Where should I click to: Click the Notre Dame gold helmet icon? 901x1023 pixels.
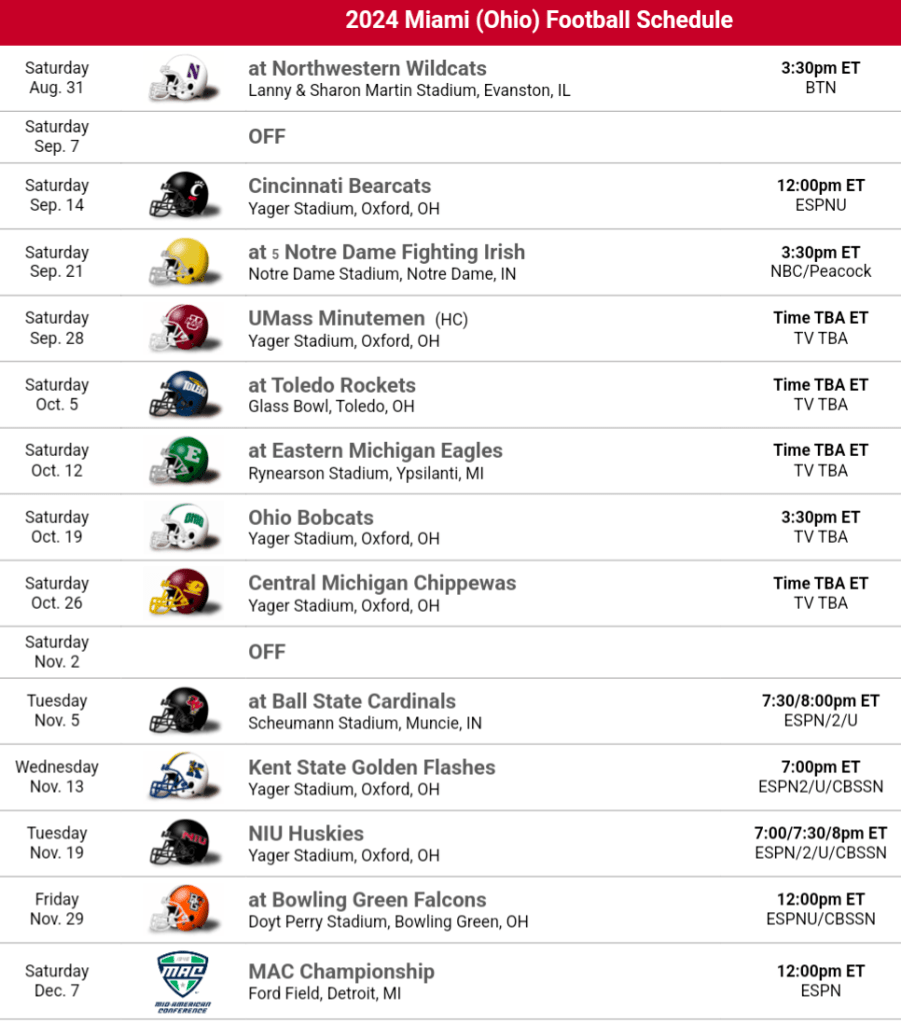coord(178,262)
